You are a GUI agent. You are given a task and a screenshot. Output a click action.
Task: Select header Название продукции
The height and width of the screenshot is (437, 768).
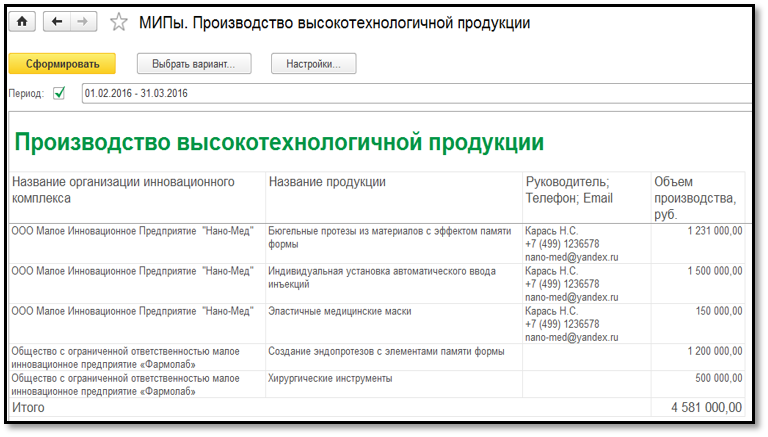click(394, 197)
